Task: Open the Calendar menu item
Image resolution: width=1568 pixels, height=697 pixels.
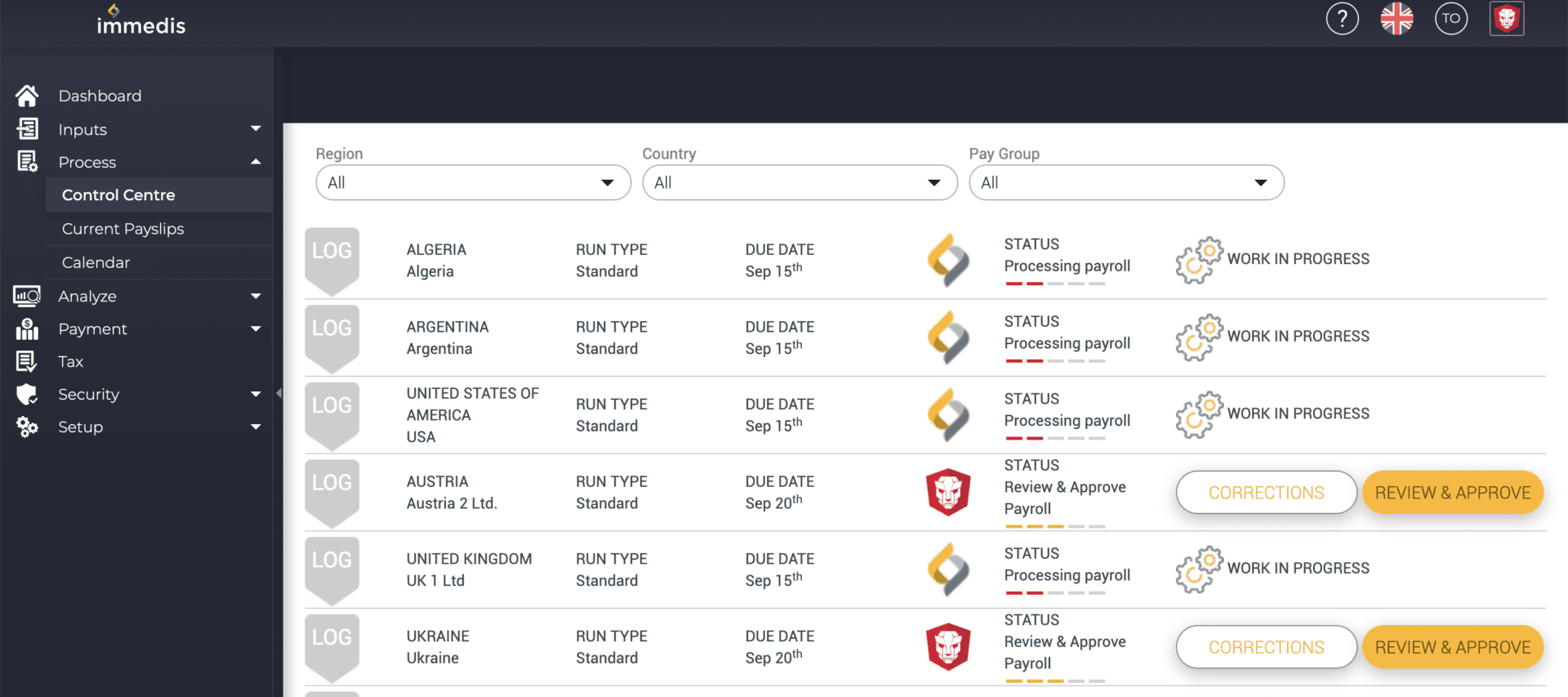Action: point(96,262)
